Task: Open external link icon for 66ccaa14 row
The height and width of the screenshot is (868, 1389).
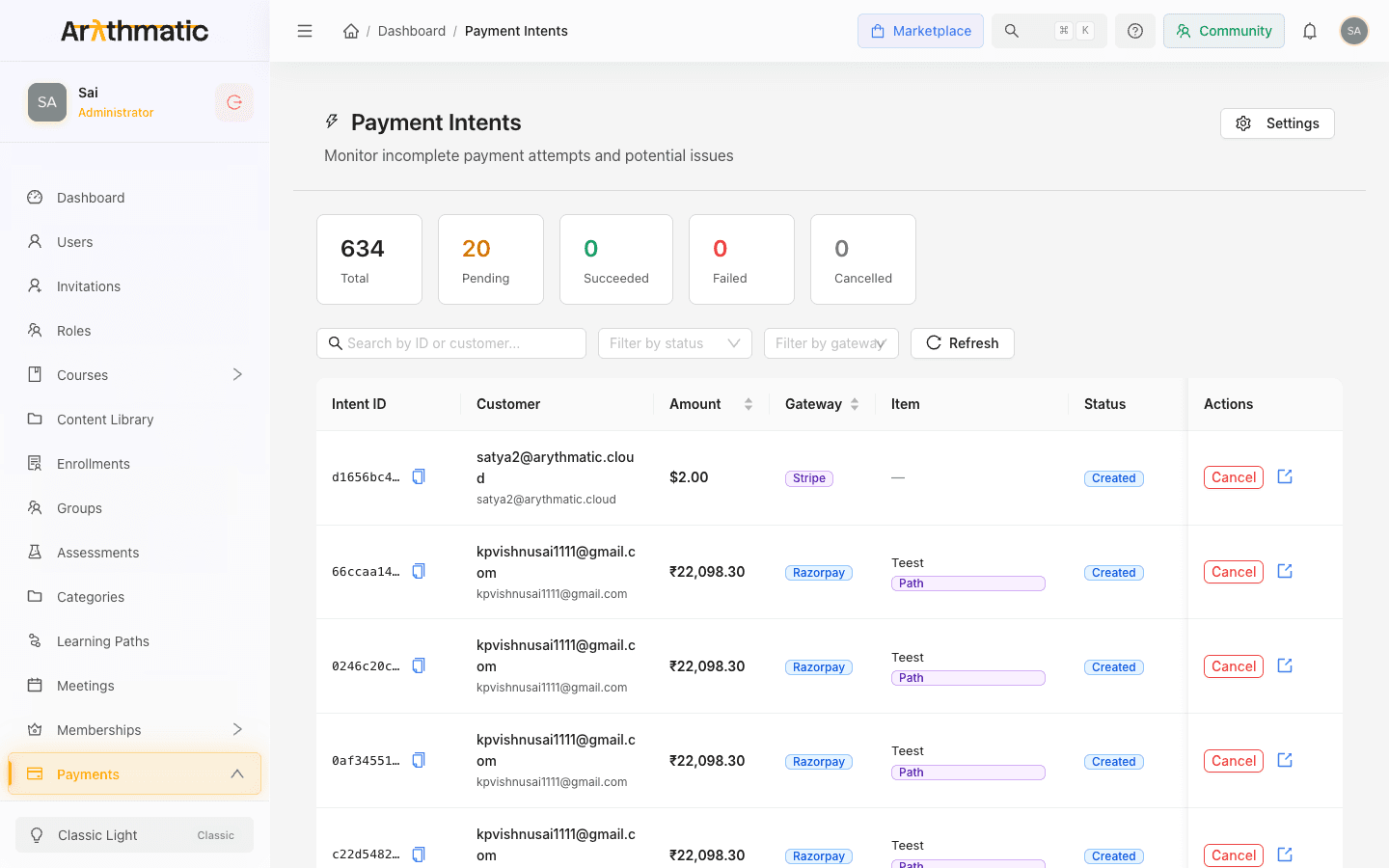Action: [x=1285, y=571]
